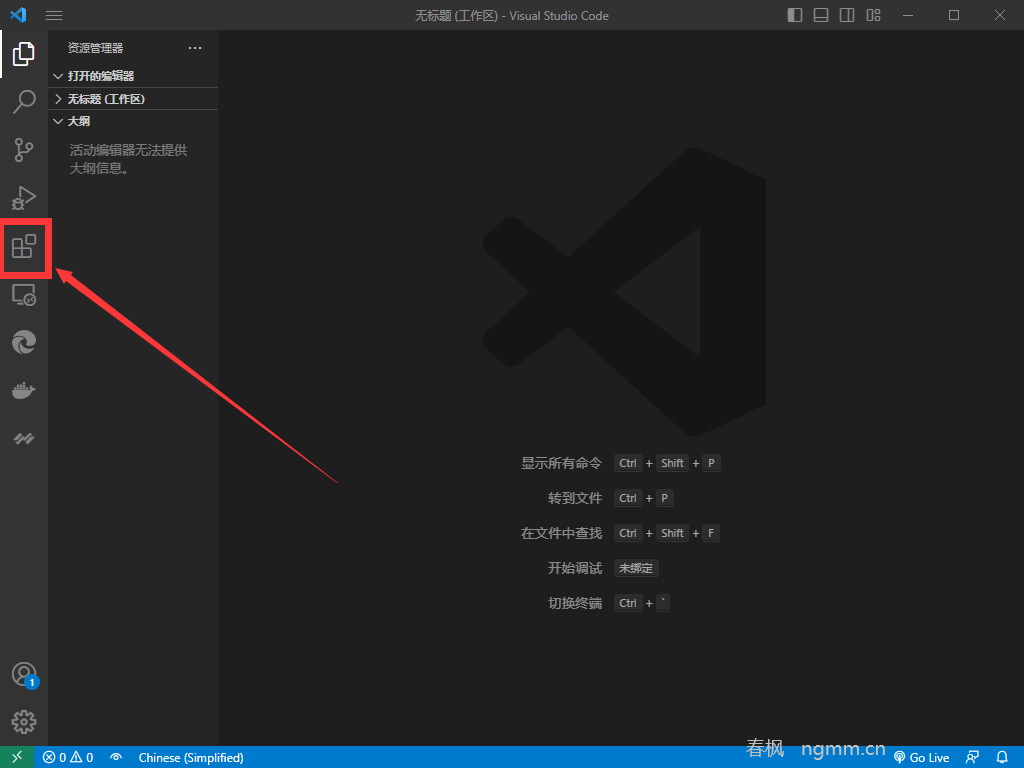Open the Remote Explorer view
The image size is (1024, 768).
[x=24, y=295]
